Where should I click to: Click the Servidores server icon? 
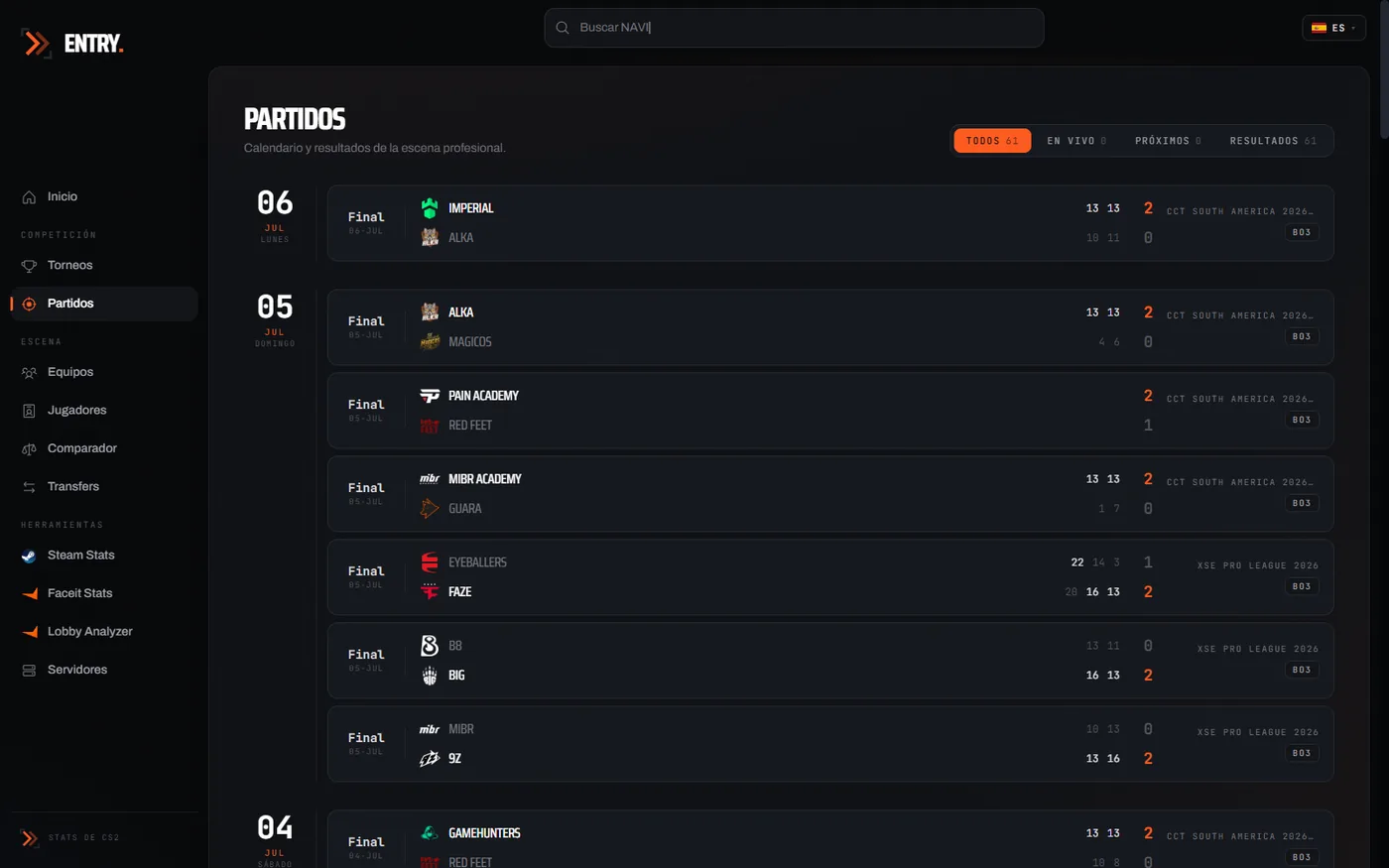pos(29,671)
